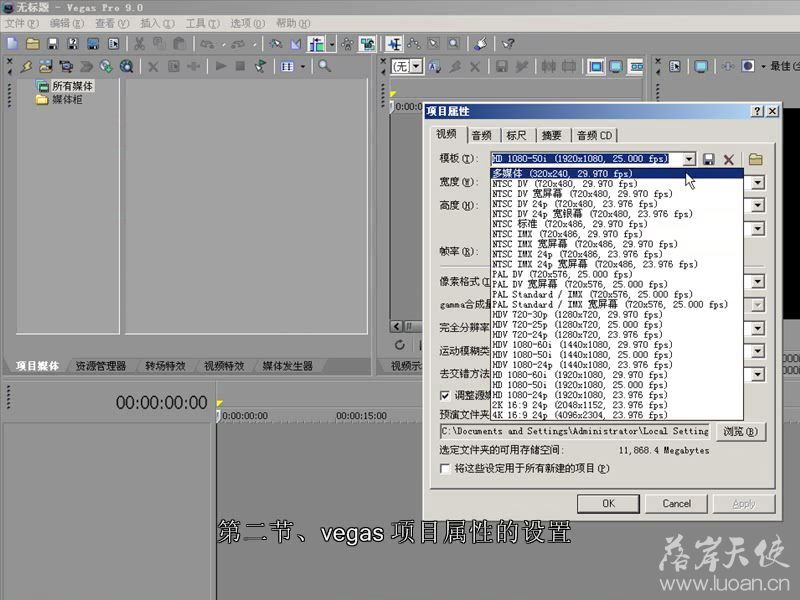Save template with the floppy icon in dialog

coord(709,159)
